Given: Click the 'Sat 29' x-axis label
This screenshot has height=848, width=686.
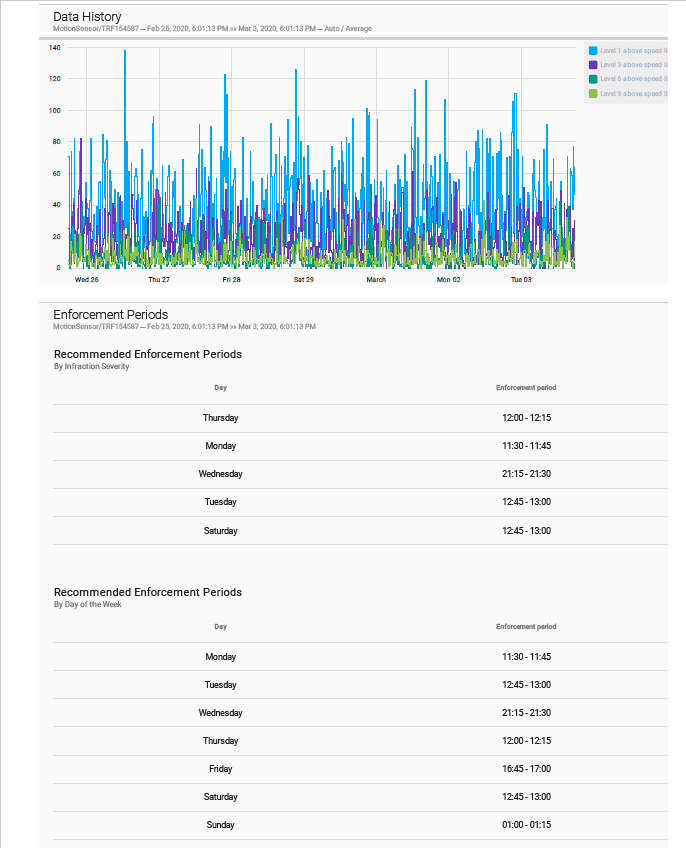Looking at the screenshot, I should [304, 280].
